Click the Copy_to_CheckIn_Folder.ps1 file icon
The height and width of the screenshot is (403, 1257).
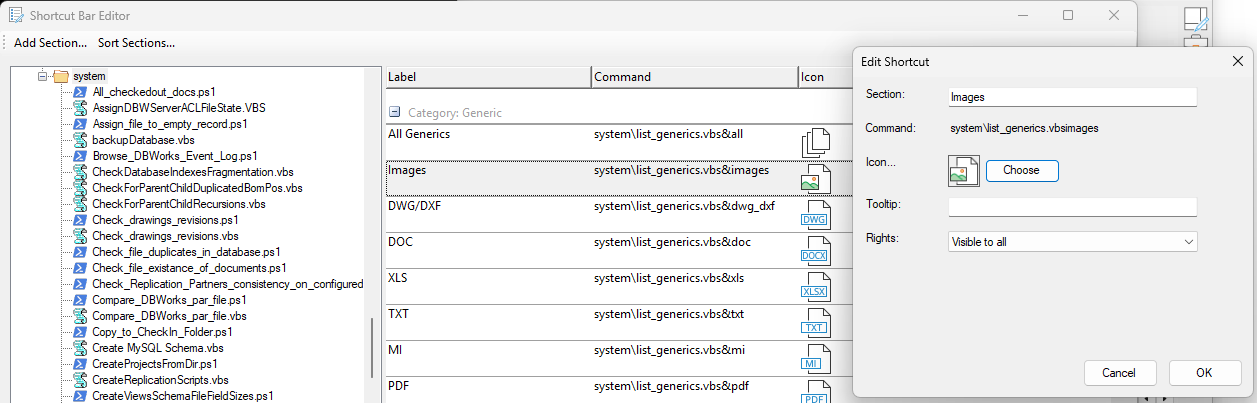79,332
